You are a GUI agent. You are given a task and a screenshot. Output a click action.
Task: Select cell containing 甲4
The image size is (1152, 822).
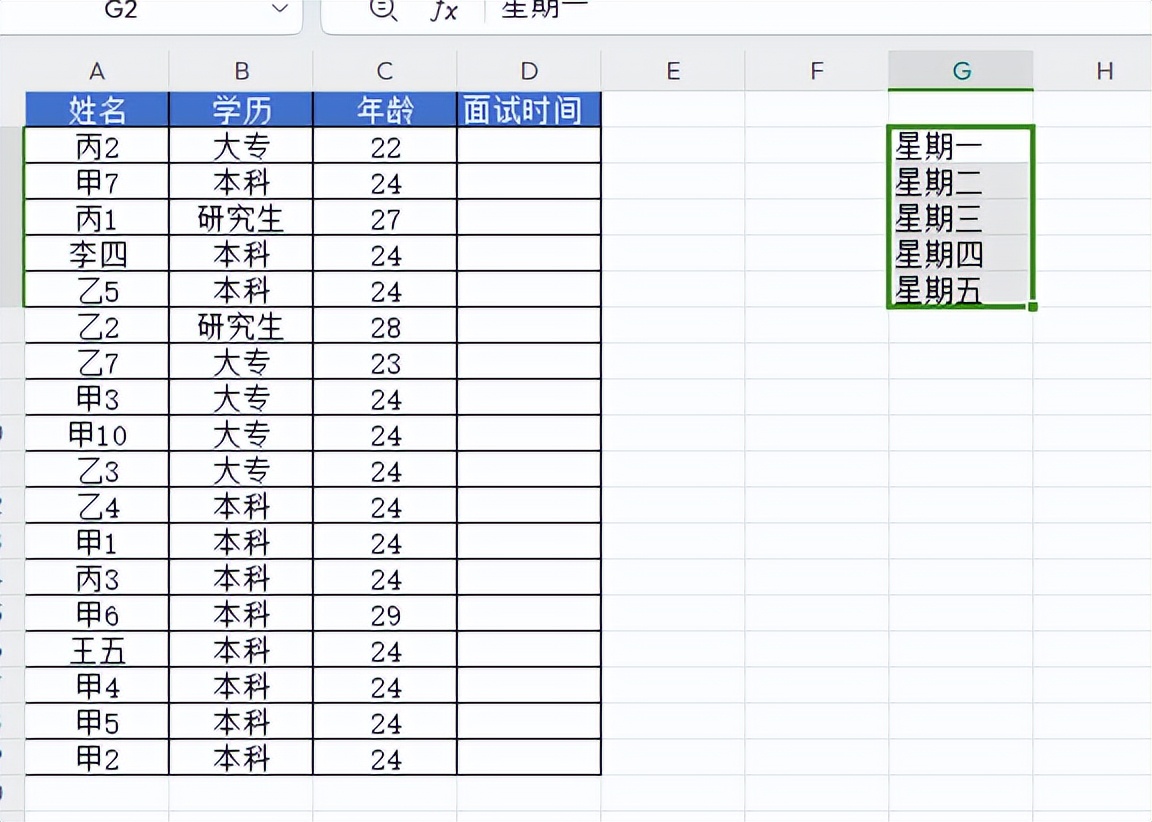tap(97, 685)
